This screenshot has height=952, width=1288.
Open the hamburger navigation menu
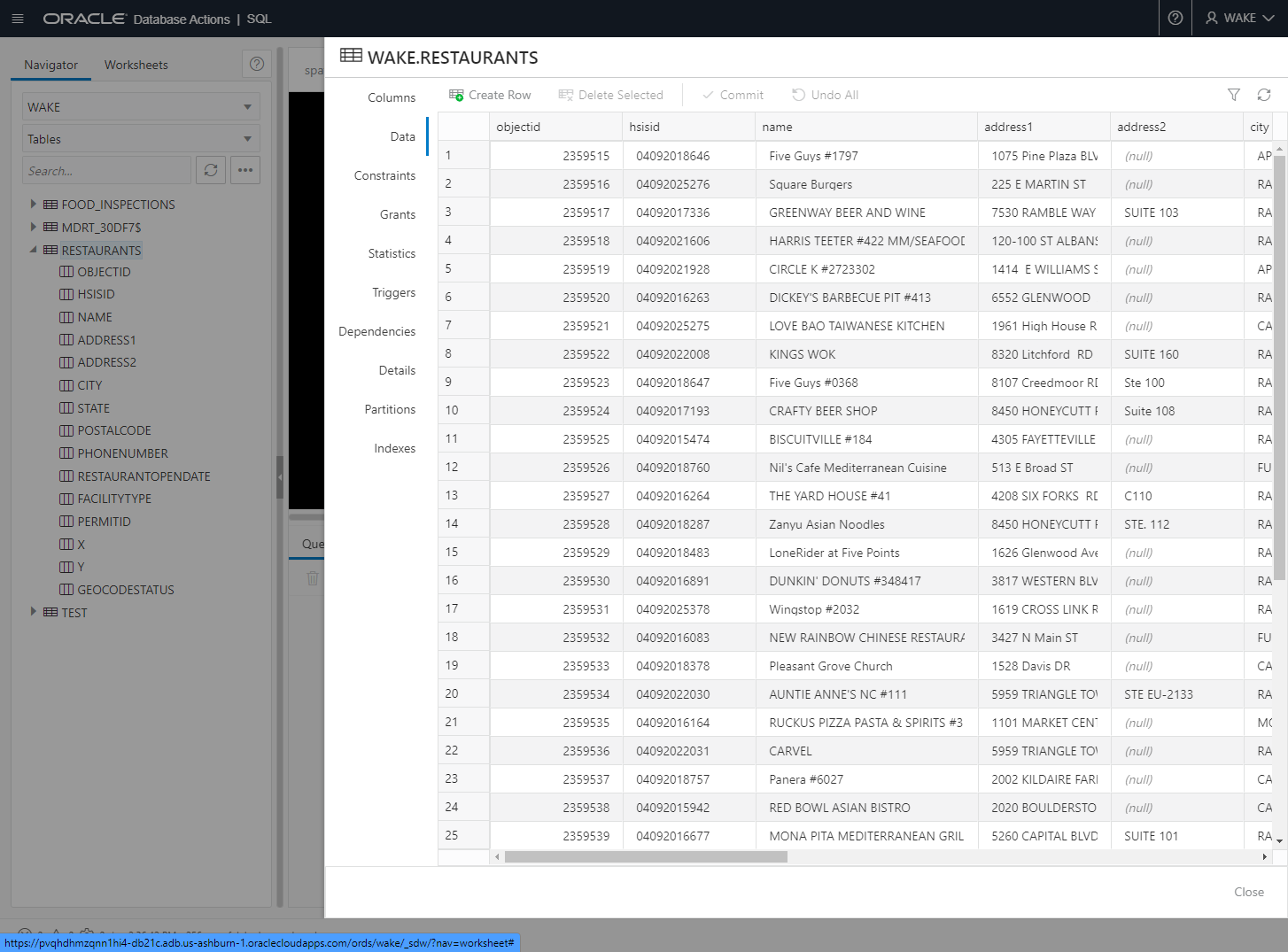point(18,18)
